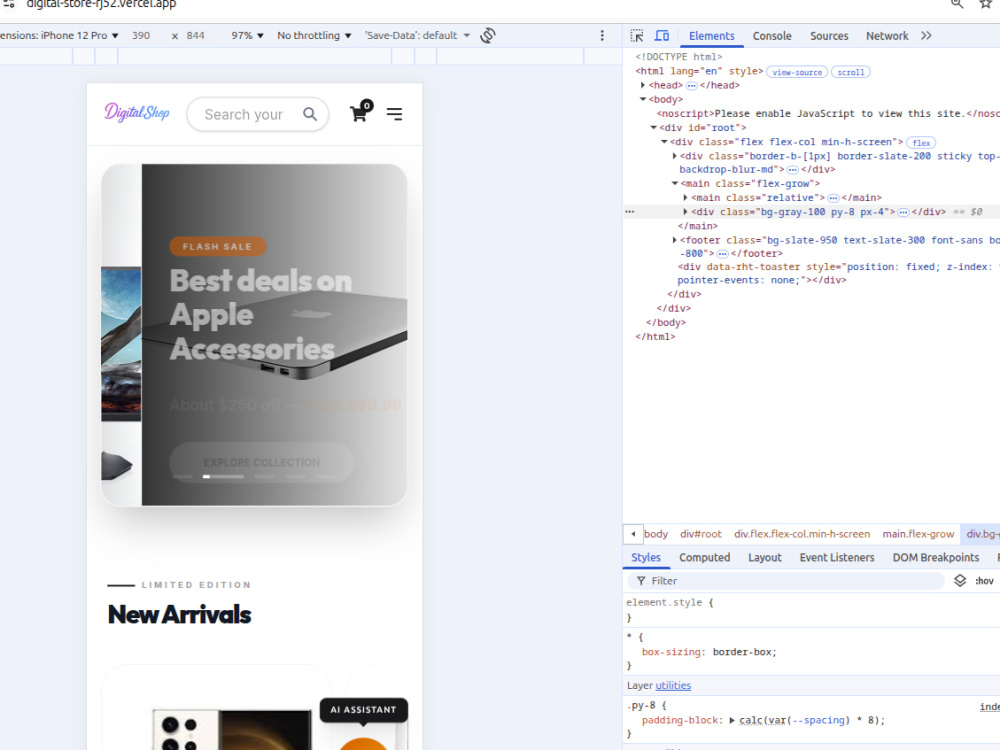Viewport: 1000px width, 750px height.
Task: Click the view-source badge
Action: [x=797, y=72]
